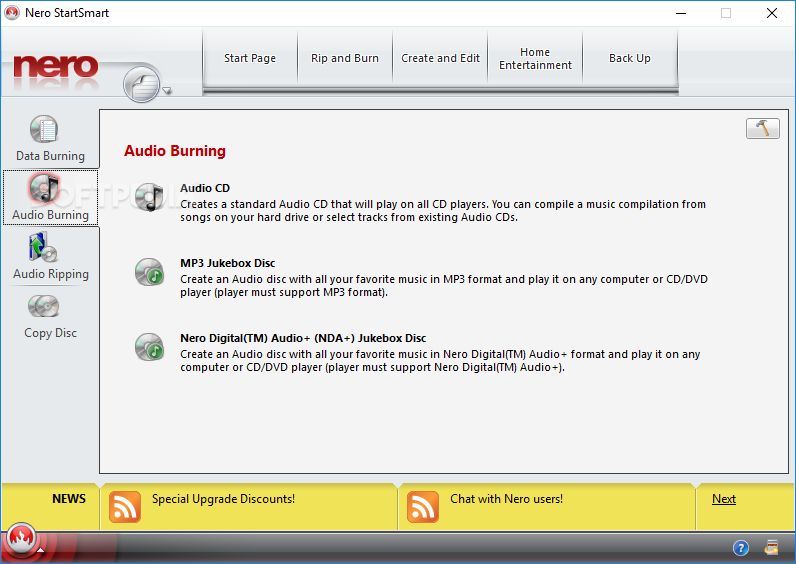Click the RSS icon beside Special Upgrade Discounts
Viewport: 796px width, 564px height.
(x=125, y=507)
